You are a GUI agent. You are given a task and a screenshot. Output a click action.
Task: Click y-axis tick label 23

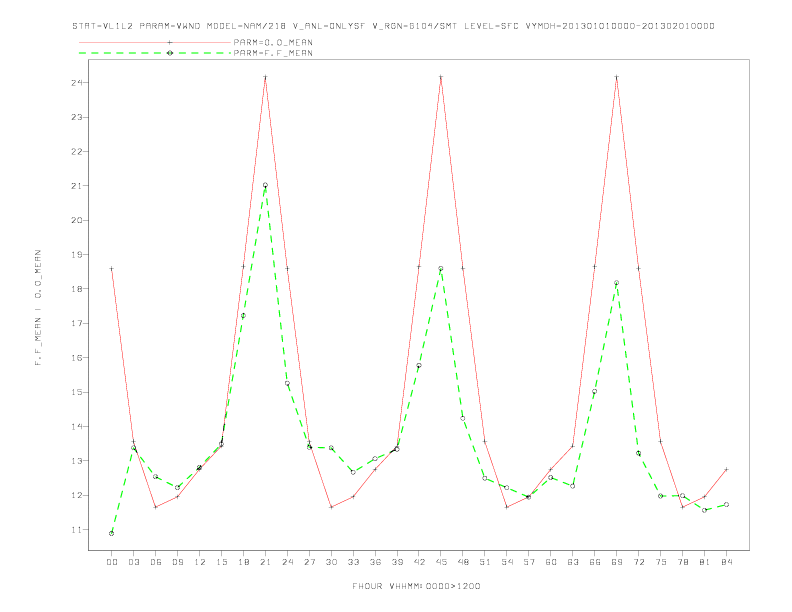(76, 117)
